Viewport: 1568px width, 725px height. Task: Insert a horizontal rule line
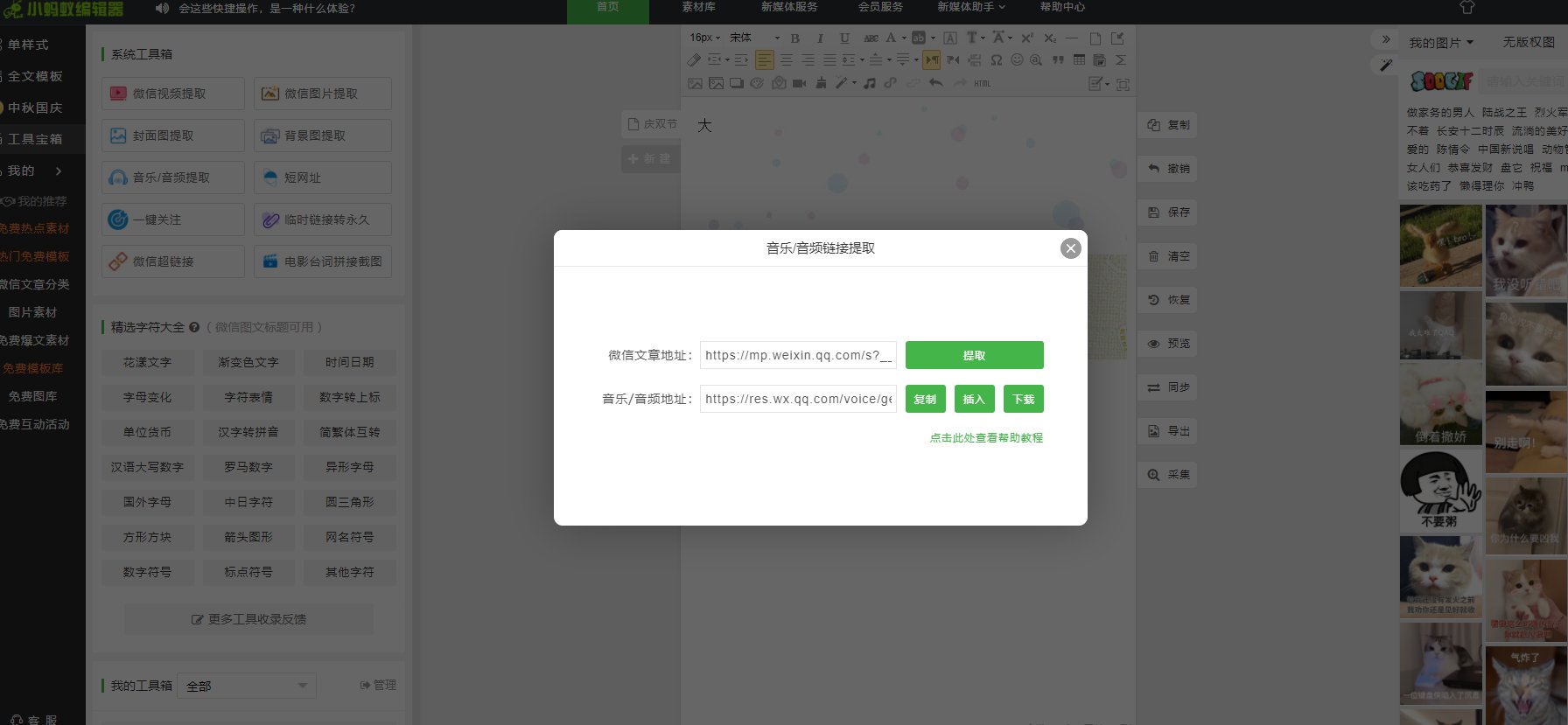point(1071,38)
